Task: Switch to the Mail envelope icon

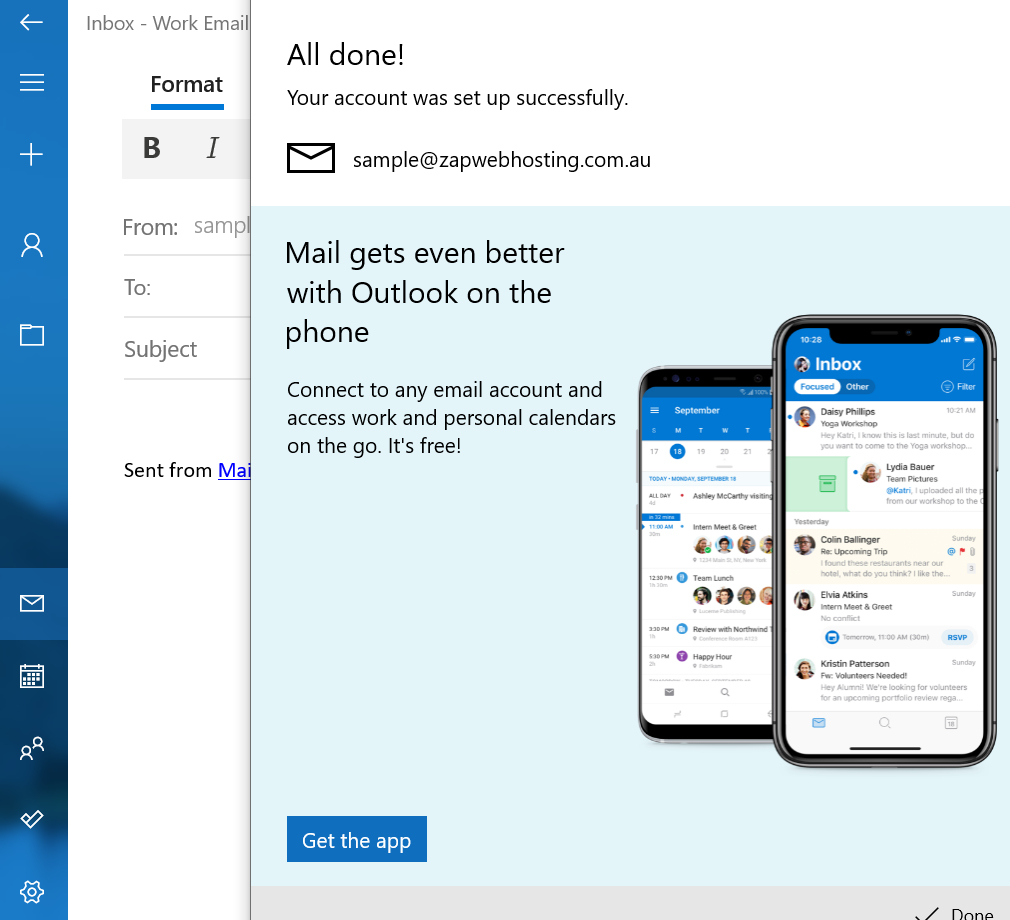Action: (32, 603)
